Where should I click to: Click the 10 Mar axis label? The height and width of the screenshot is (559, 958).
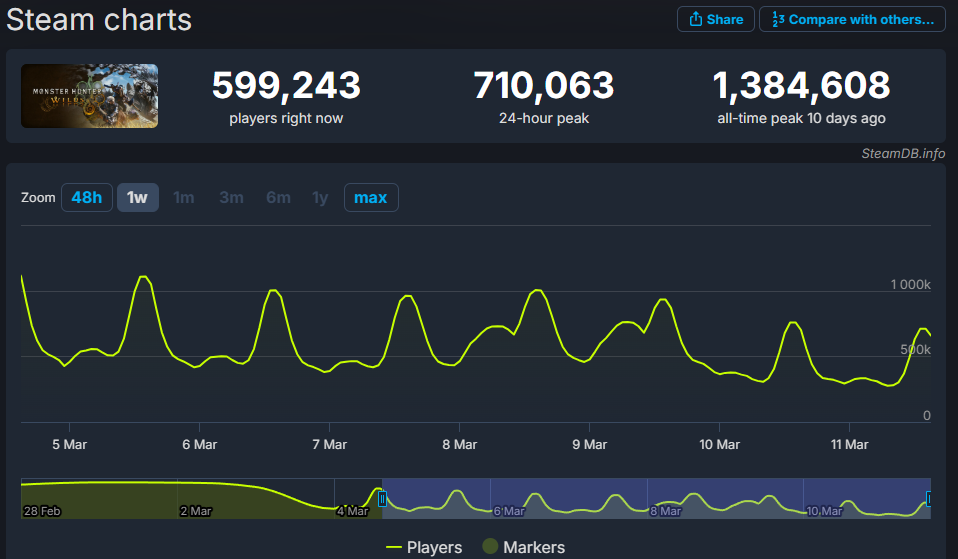pyautogui.click(x=719, y=444)
